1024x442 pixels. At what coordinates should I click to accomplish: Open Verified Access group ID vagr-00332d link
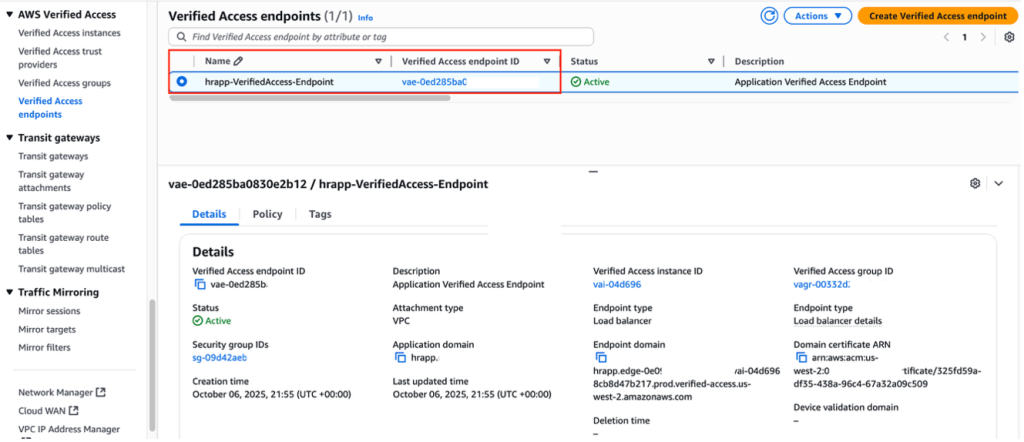[x=821, y=285]
